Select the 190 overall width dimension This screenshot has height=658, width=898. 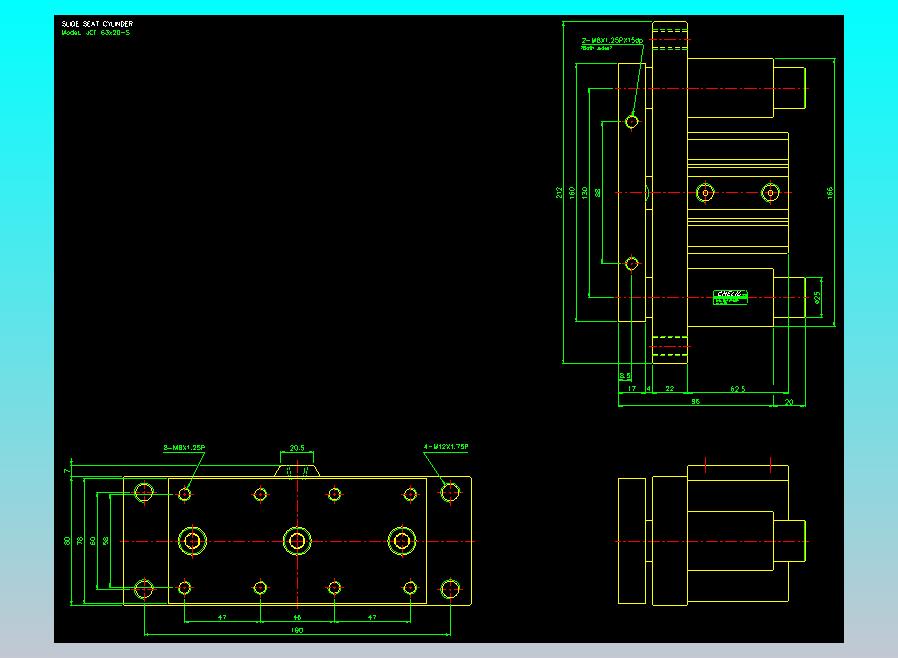click(297, 631)
